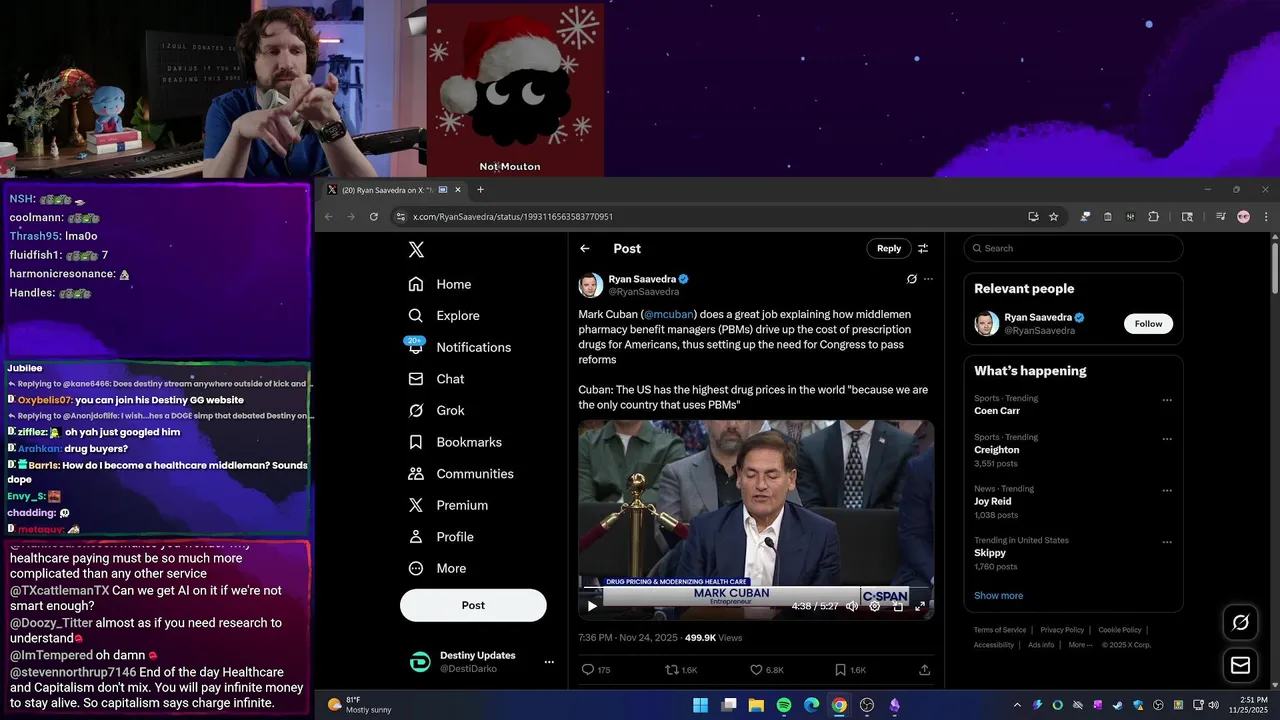Open Profile in X sidebar

click(441, 537)
